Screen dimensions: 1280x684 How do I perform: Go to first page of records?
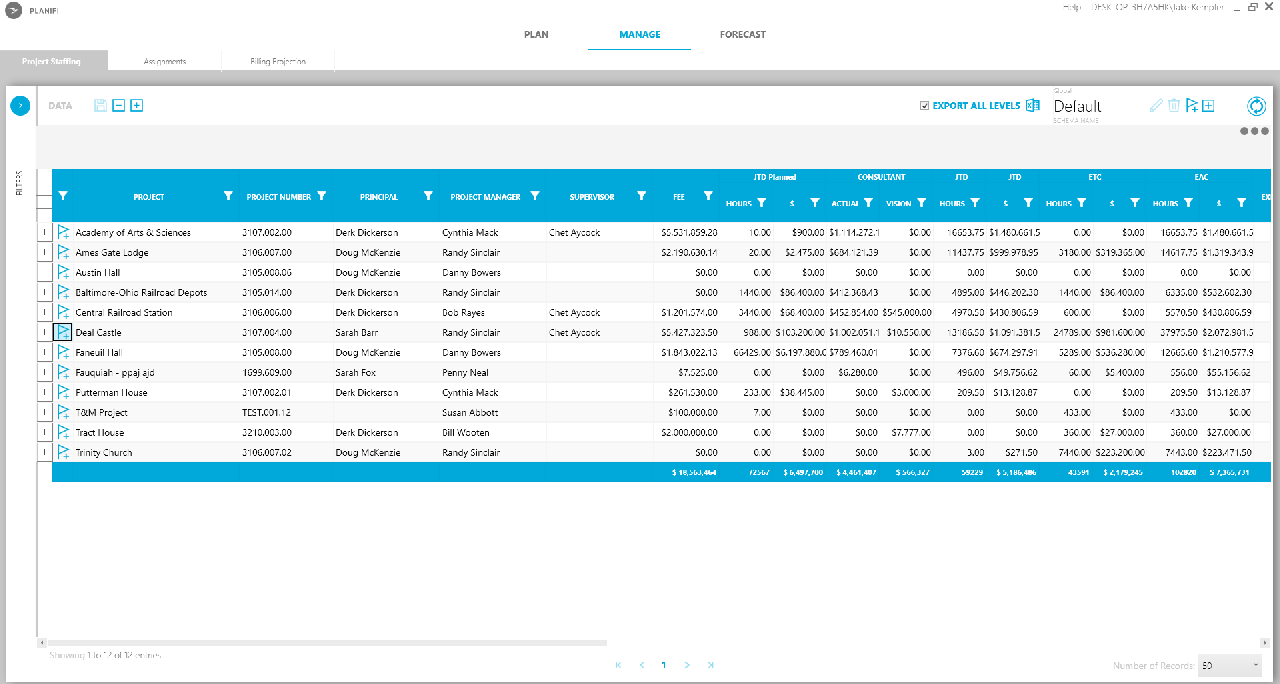(x=618, y=665)
